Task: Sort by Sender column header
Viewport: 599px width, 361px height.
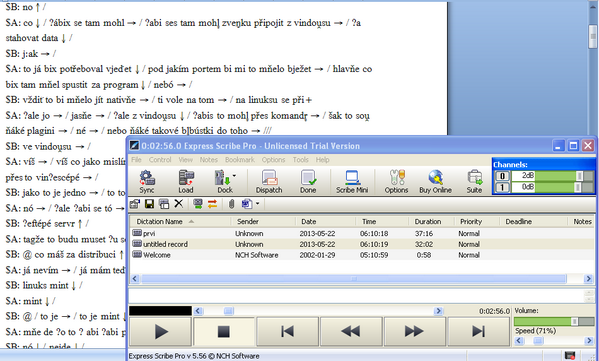Action: (x=263, y=222)
